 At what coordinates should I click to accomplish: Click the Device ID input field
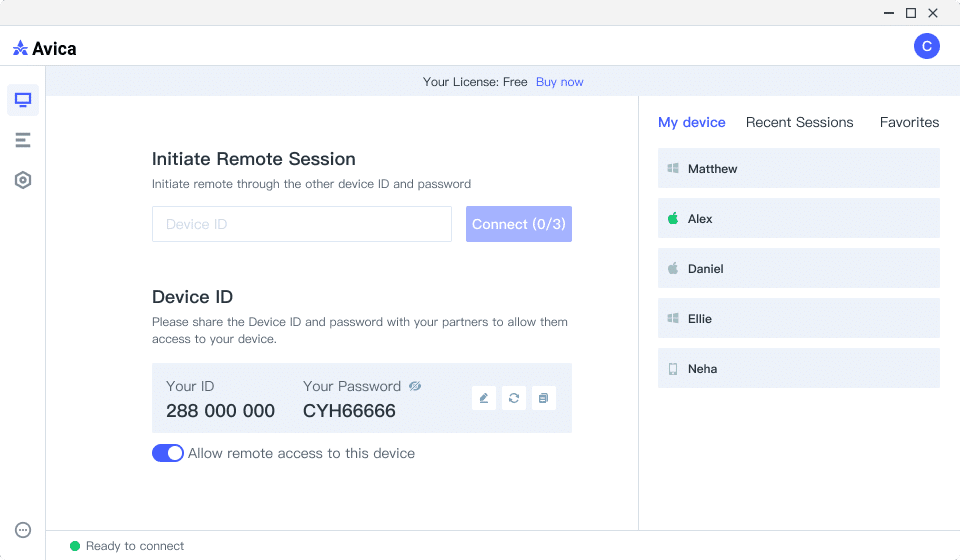pyautogui.click(x=302, y=224)
